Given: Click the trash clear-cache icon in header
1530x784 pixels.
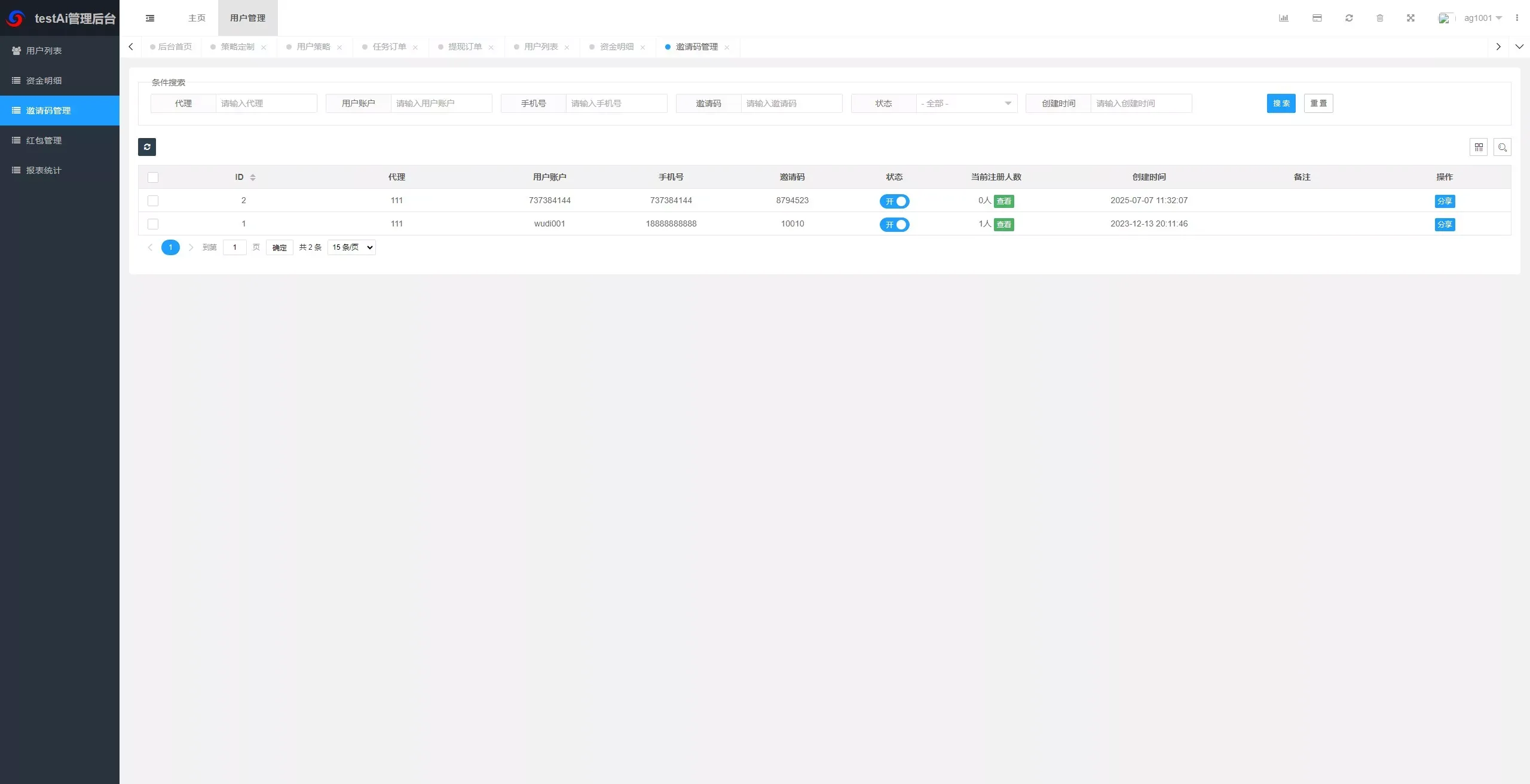Looking at the screenshot, I should (1380, 18).
